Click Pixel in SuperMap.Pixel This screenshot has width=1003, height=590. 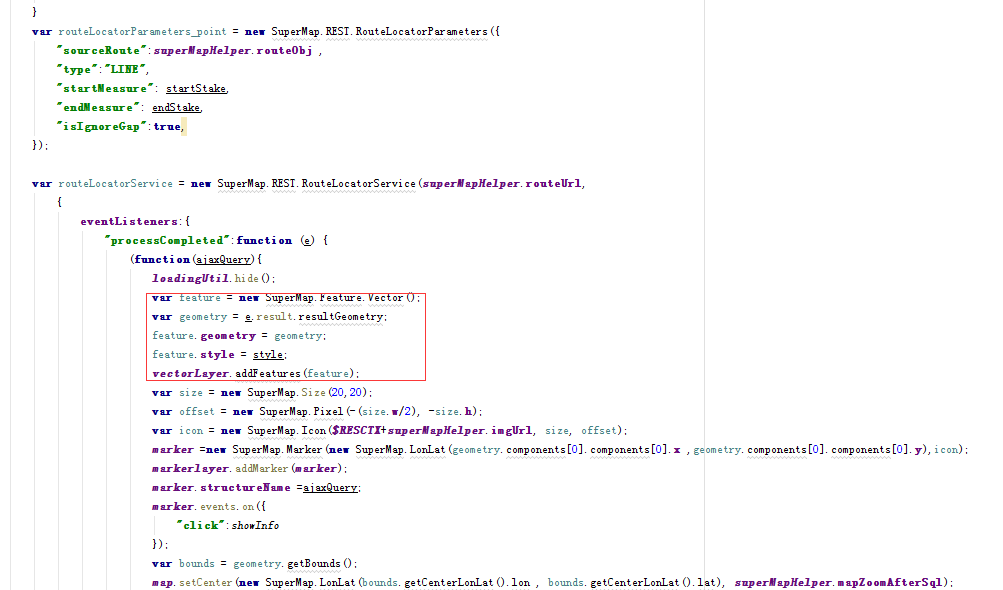tap(328, 411)
